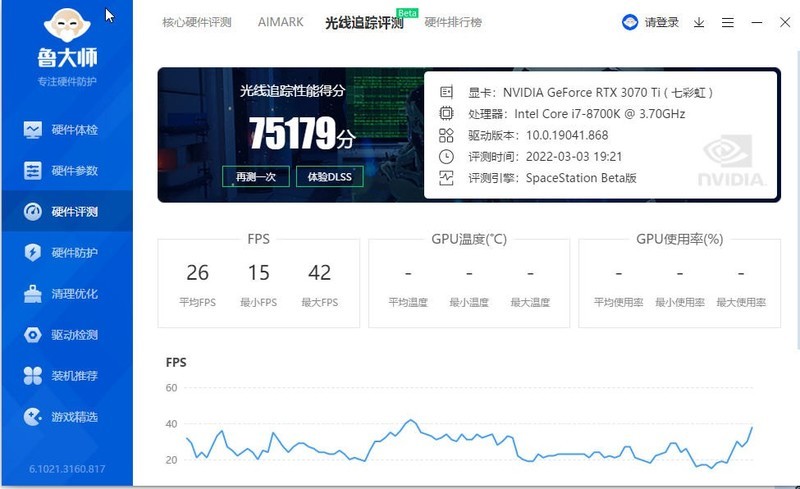The height and width of the screenshot is (489, 800).
Task: Click the version number 6.1021.3160.817
Action: [67, 469]
